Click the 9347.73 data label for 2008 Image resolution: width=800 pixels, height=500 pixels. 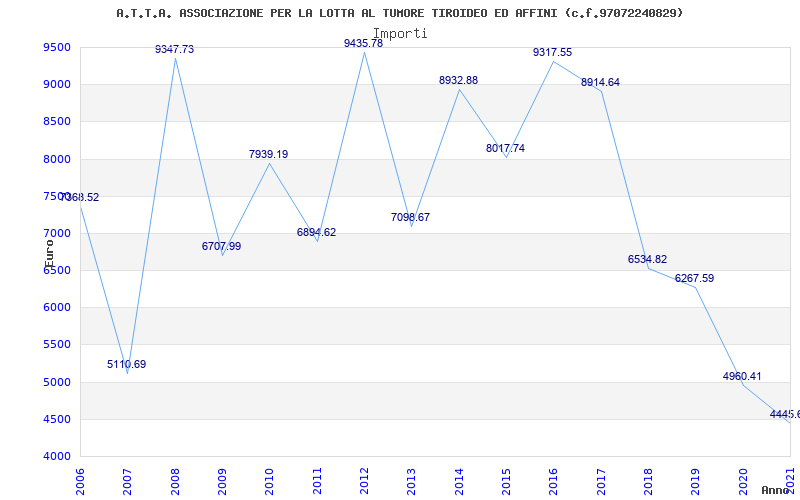click(174, 49)
